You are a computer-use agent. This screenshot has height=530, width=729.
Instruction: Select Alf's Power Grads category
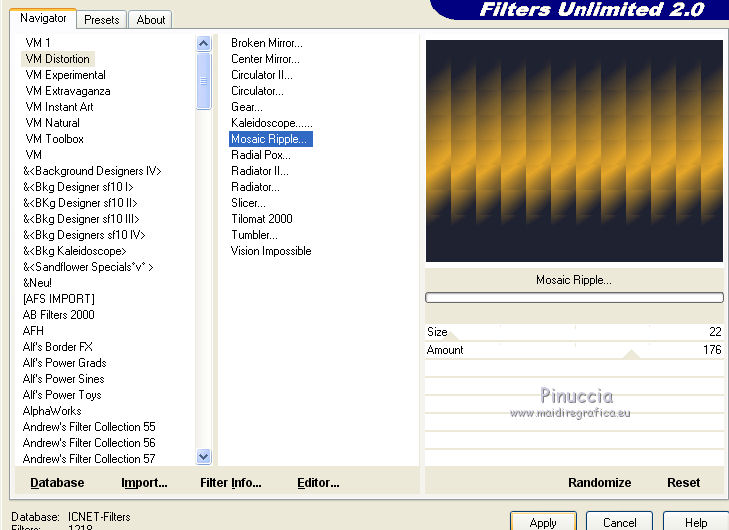tap(65, 363)
